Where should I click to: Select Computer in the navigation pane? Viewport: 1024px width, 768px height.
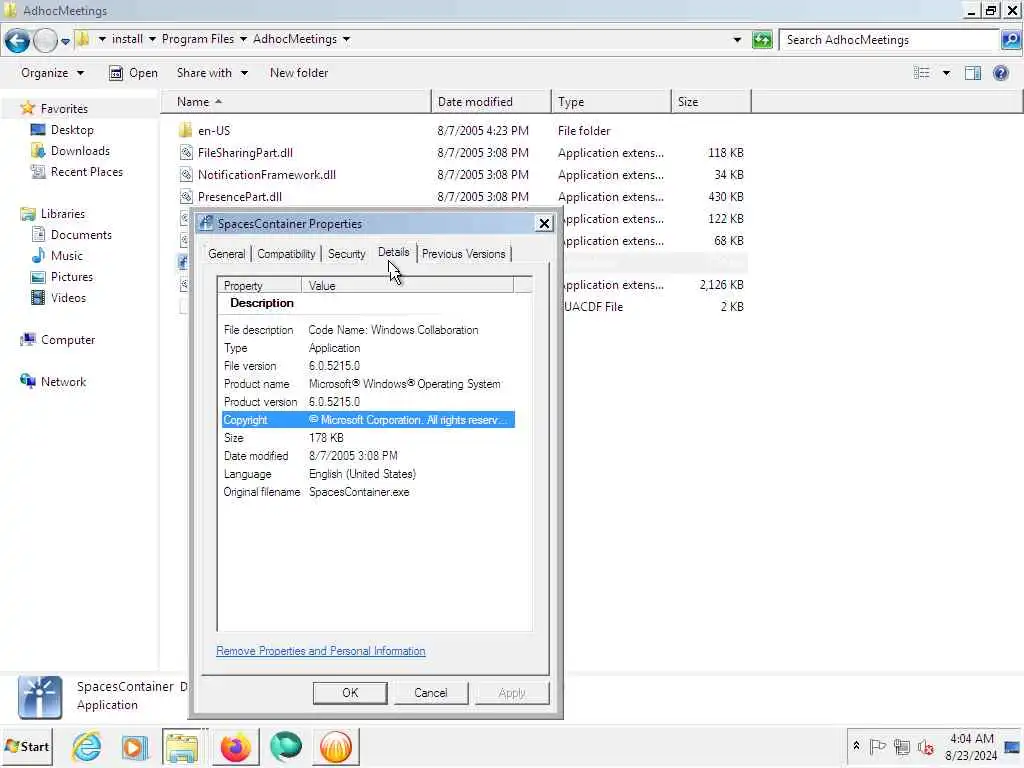(68, 340)
